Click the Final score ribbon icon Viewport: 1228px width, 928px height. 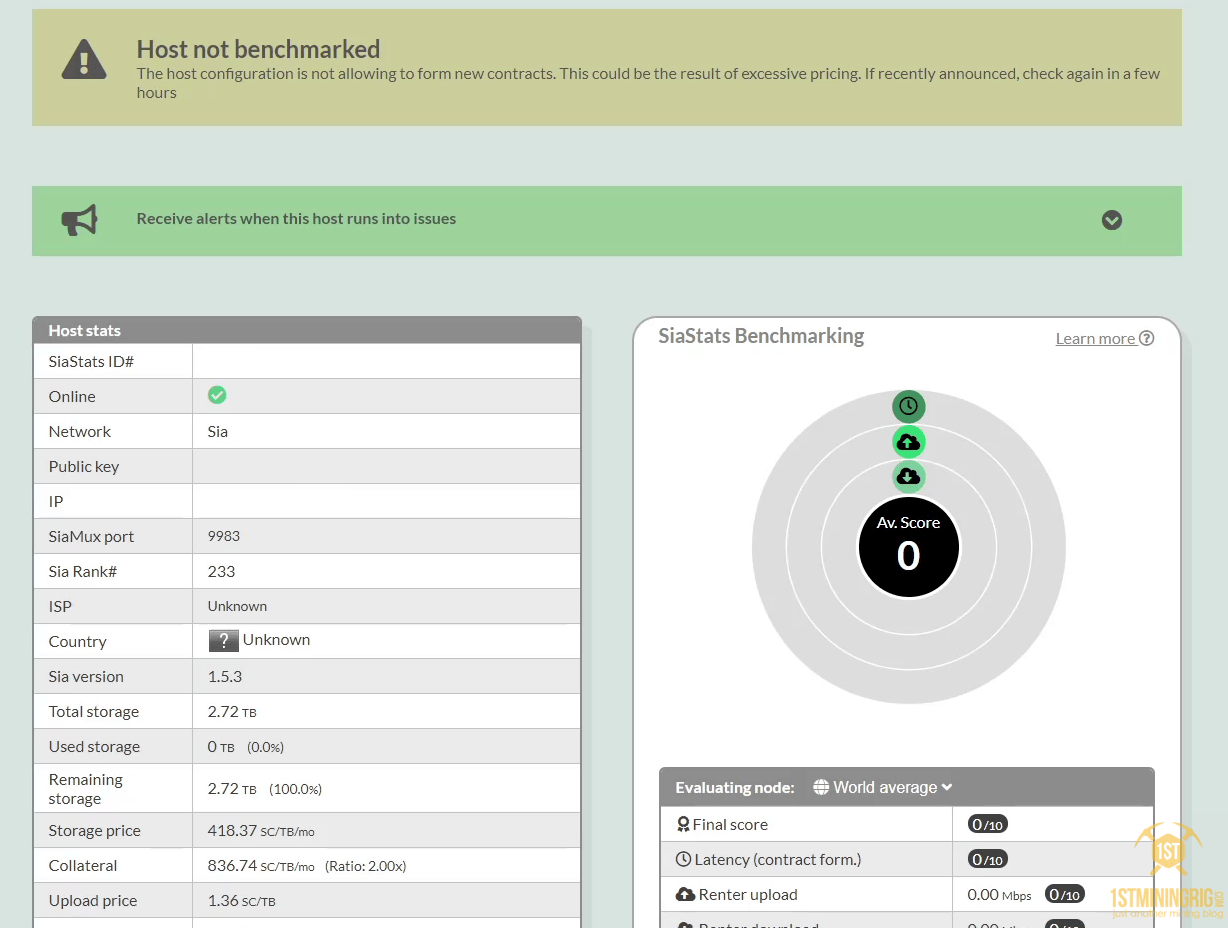tap(684, 824)
